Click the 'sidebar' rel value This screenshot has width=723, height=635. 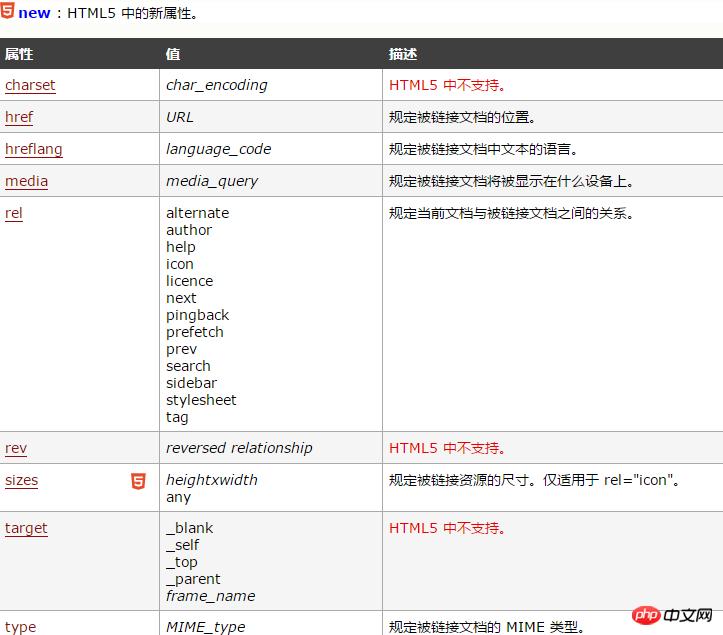tap(191, 383)
